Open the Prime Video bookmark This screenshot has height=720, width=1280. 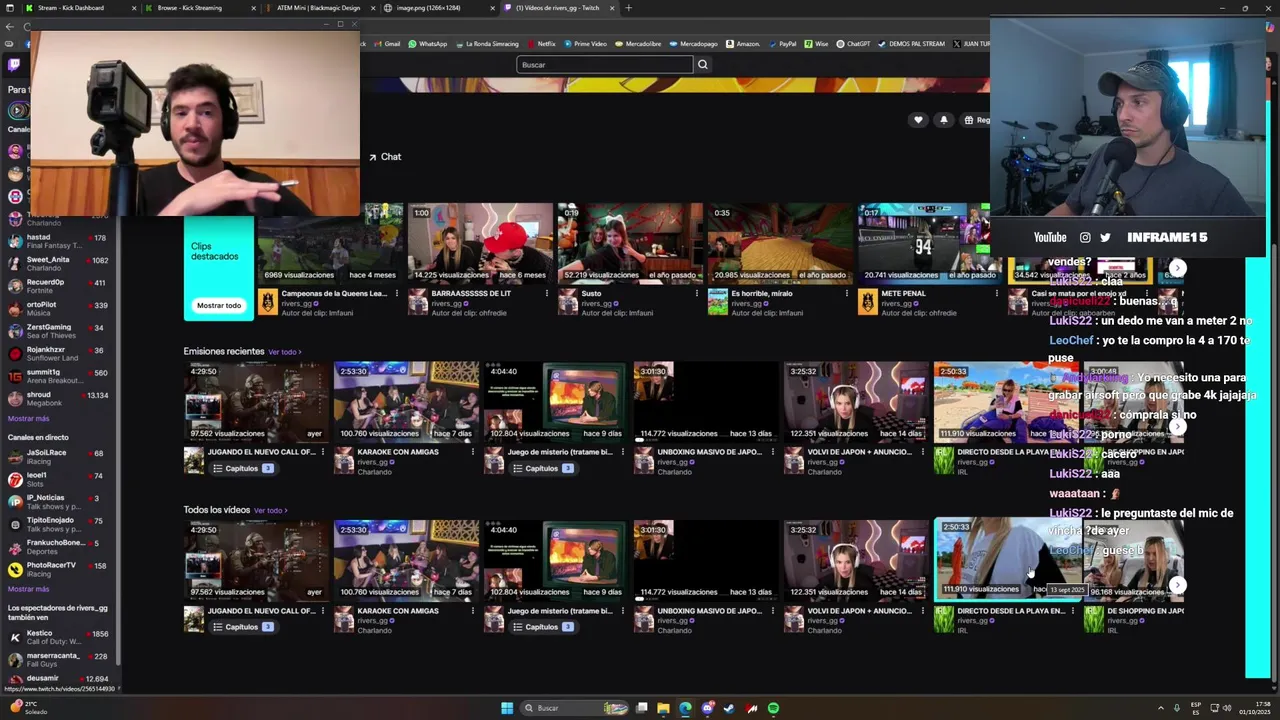(585, 44)
